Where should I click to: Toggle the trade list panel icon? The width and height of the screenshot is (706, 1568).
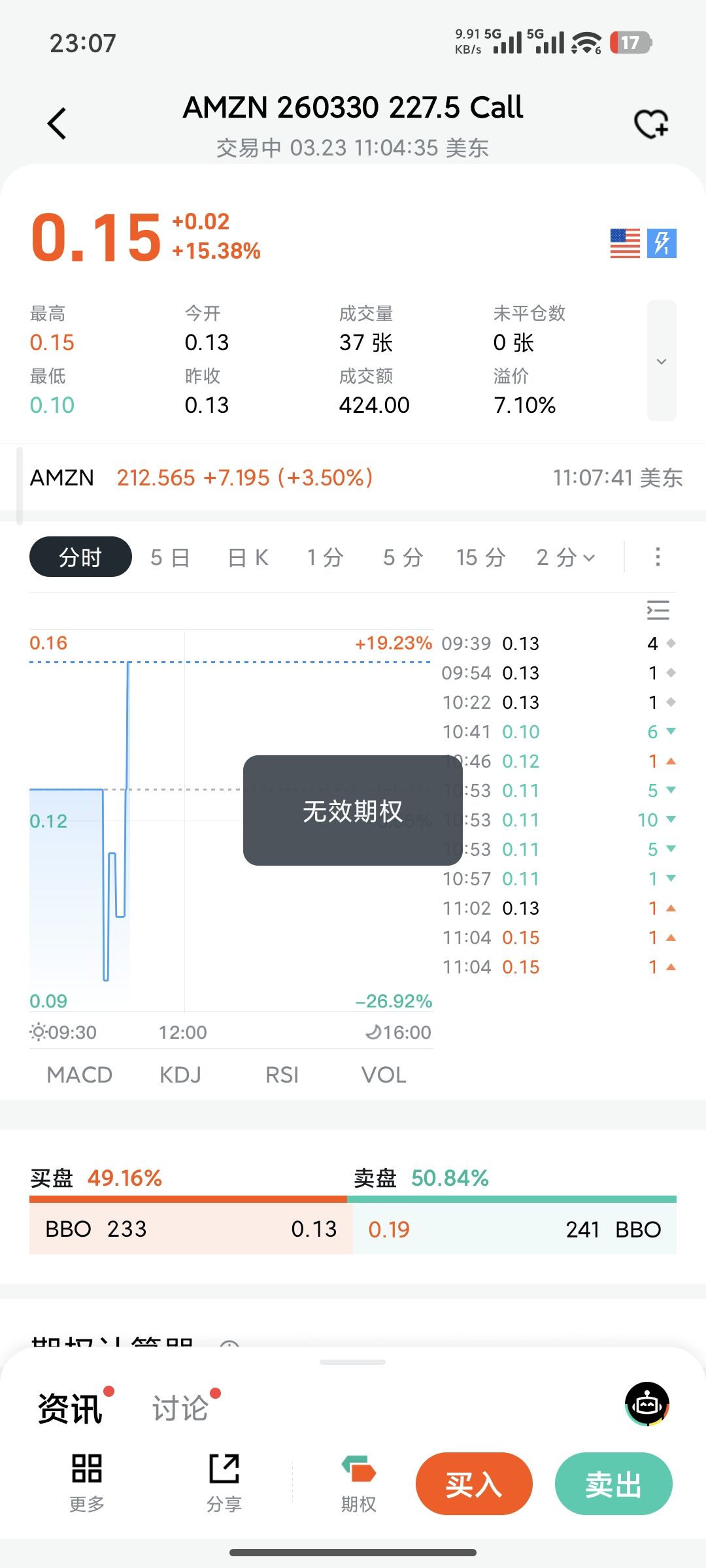(658, 610)
